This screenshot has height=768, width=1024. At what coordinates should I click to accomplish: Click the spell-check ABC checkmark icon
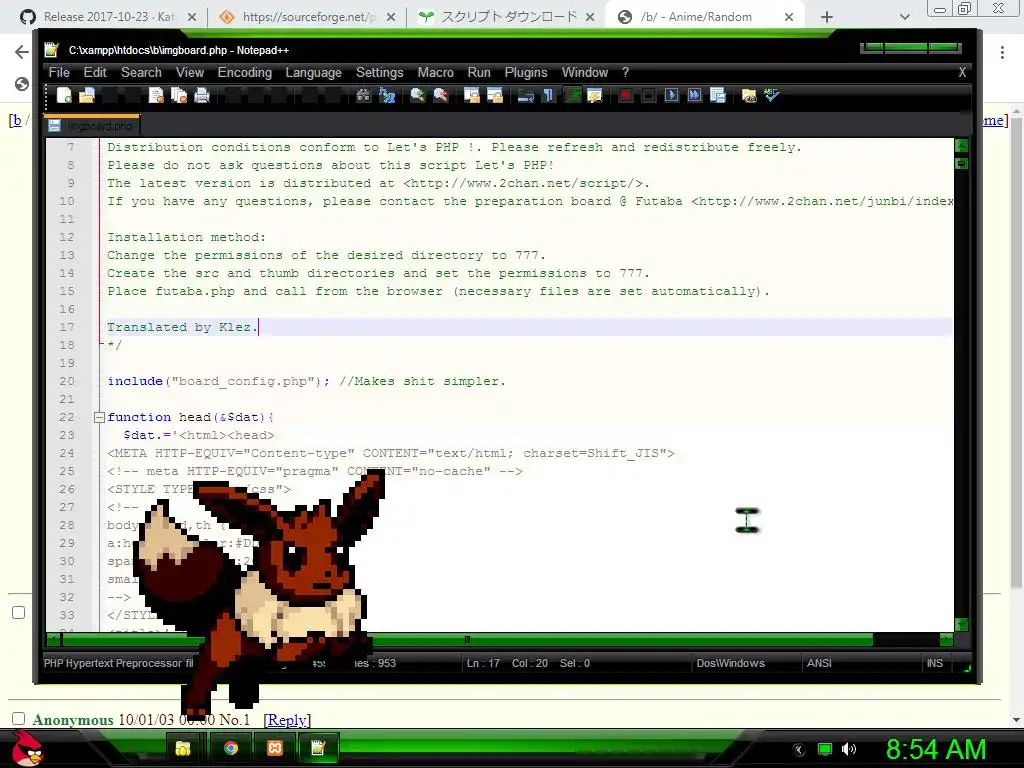771,95
